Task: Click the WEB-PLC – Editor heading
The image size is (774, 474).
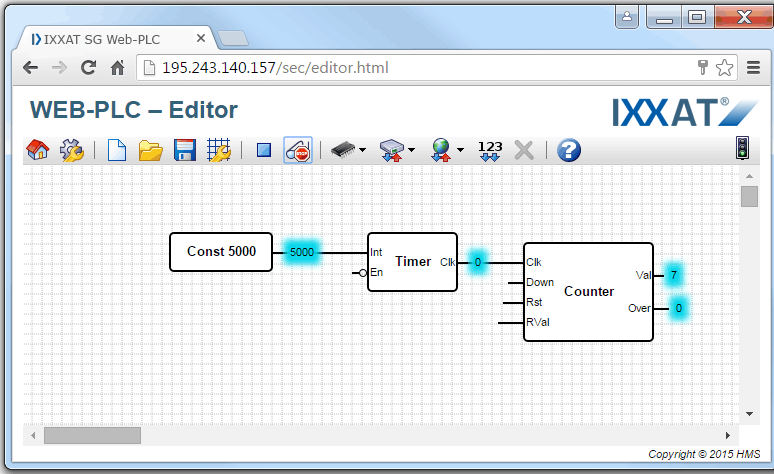Action: [x=134, y=110]
